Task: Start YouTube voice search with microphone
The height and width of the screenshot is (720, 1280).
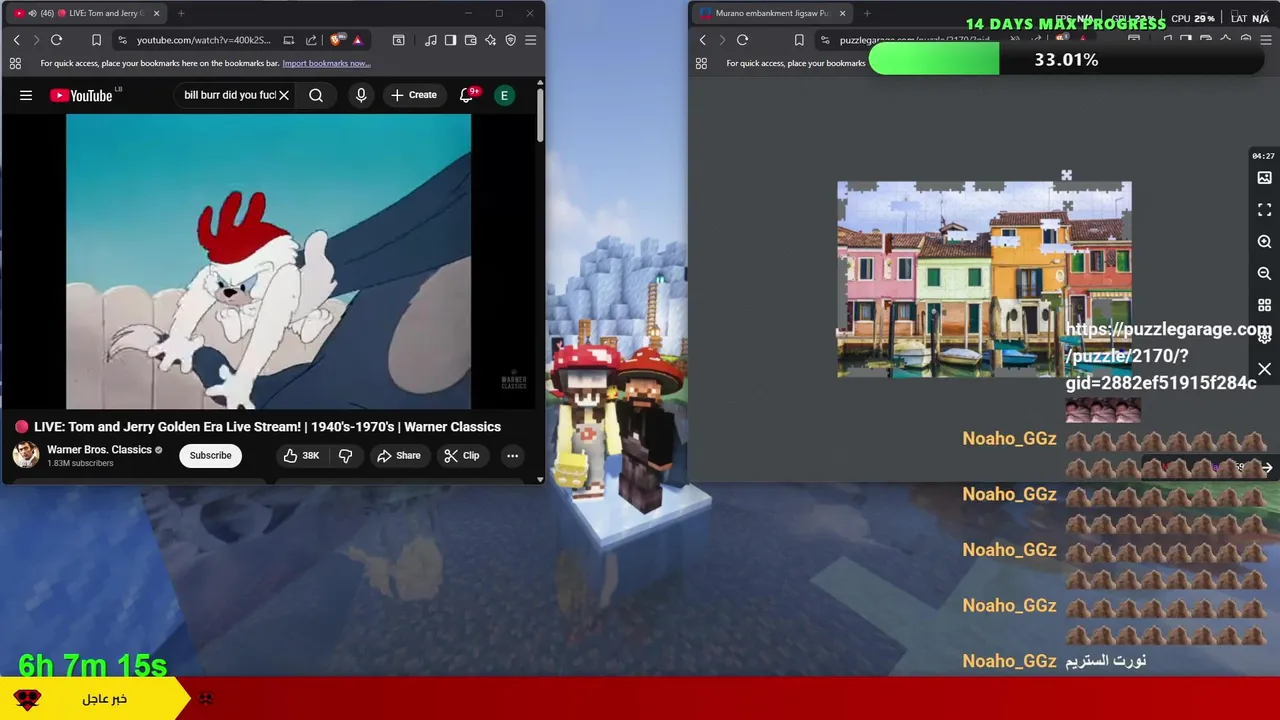Action: click(361, 95)
